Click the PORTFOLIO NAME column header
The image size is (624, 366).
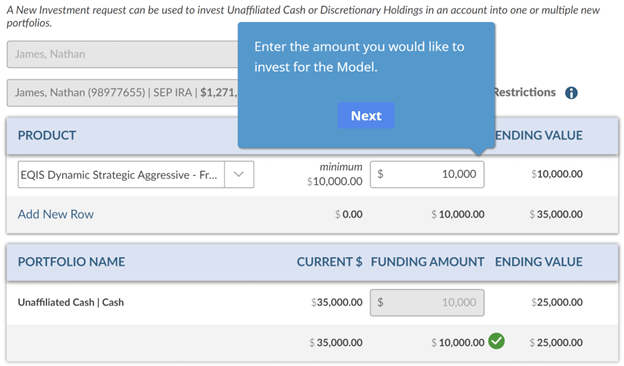coord(72,262)
